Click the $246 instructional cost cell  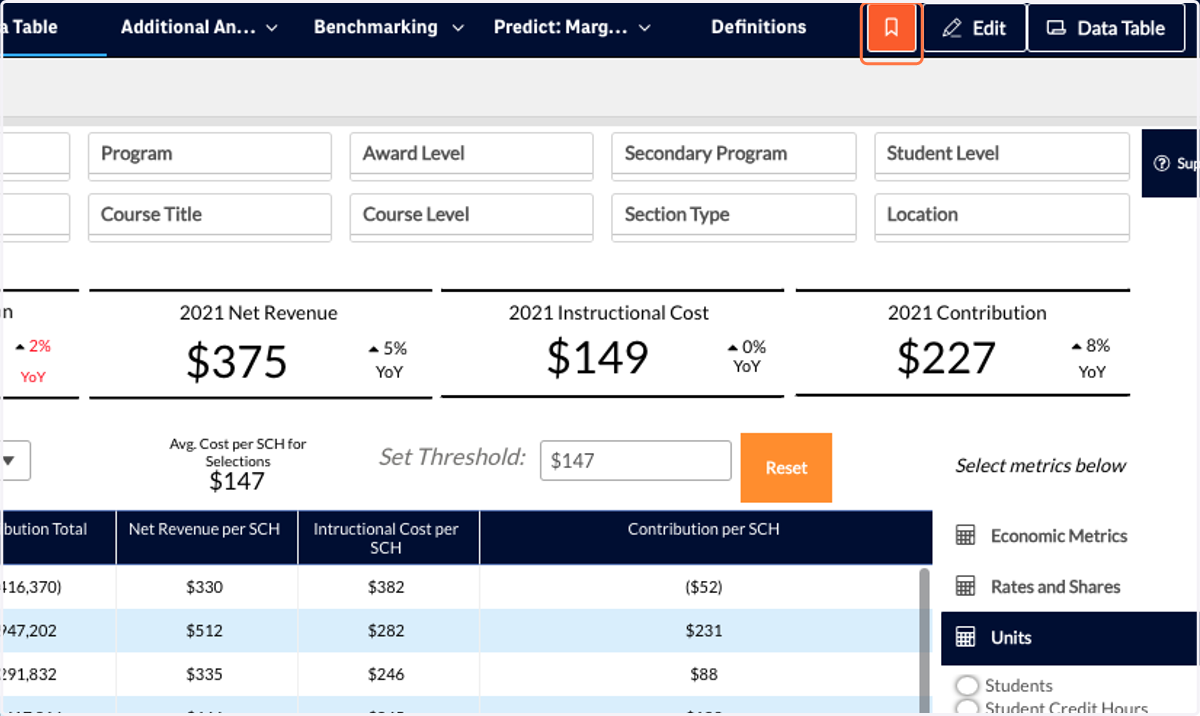pyautogui.click(x=386, y=675)
